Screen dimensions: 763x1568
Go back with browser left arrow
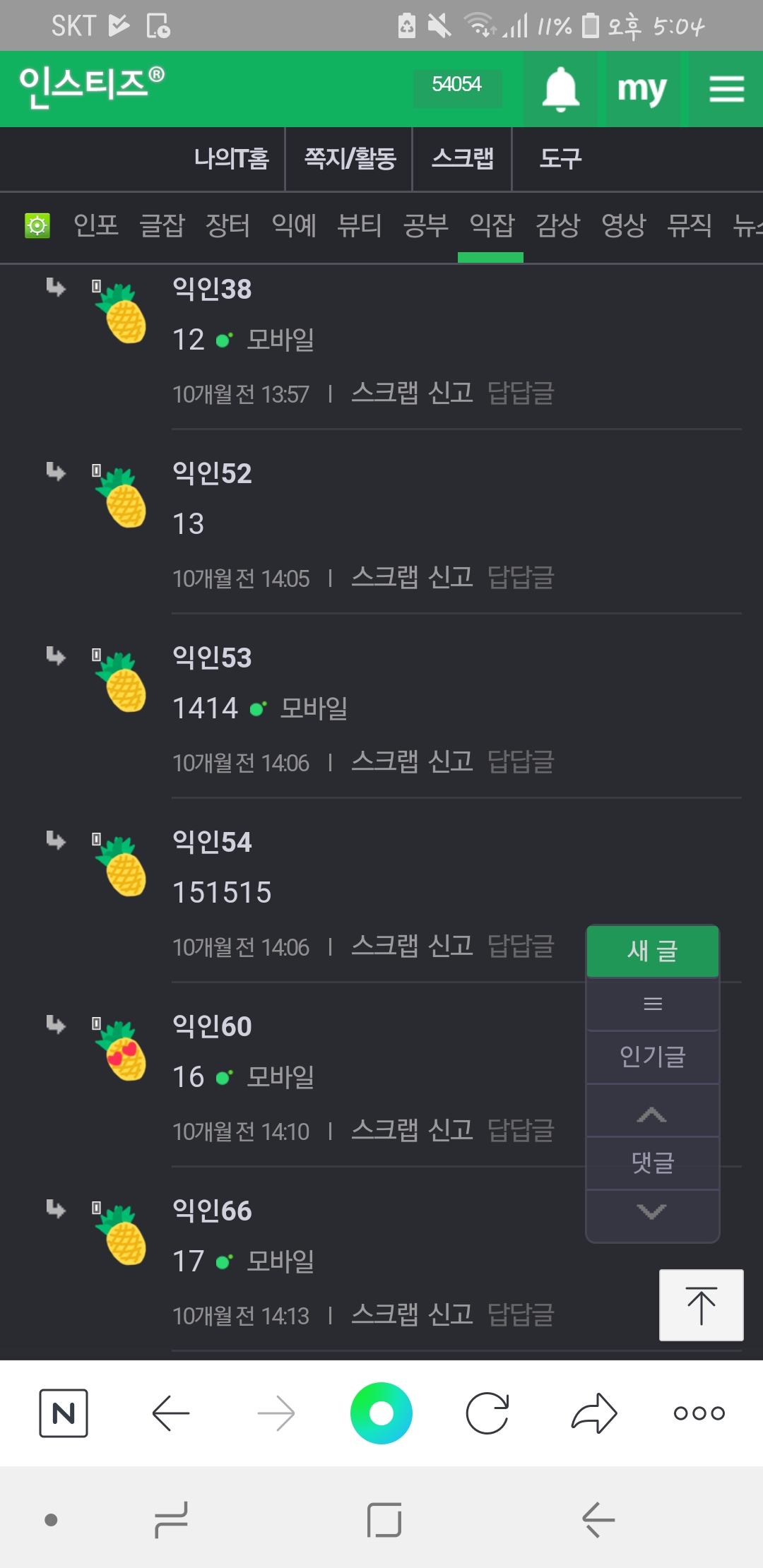pos(171,1413)
